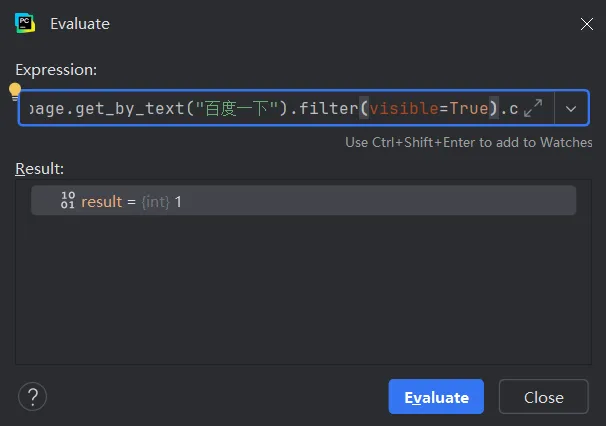The width and height of the screenshot is (606, 426).
Task: Open the expression history dropdown
Action: (571, 108)
